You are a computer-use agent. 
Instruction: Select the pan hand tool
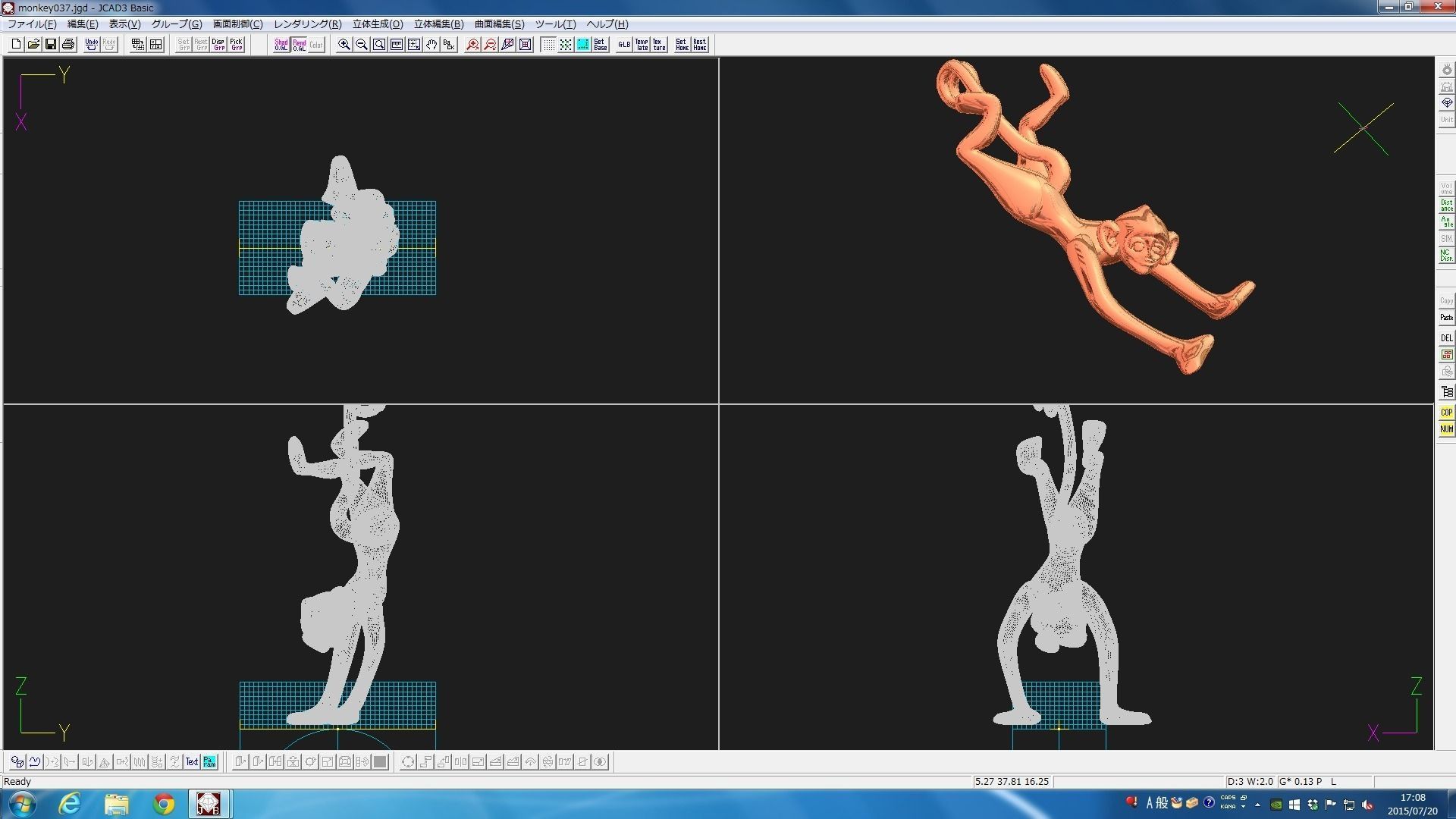431,45
